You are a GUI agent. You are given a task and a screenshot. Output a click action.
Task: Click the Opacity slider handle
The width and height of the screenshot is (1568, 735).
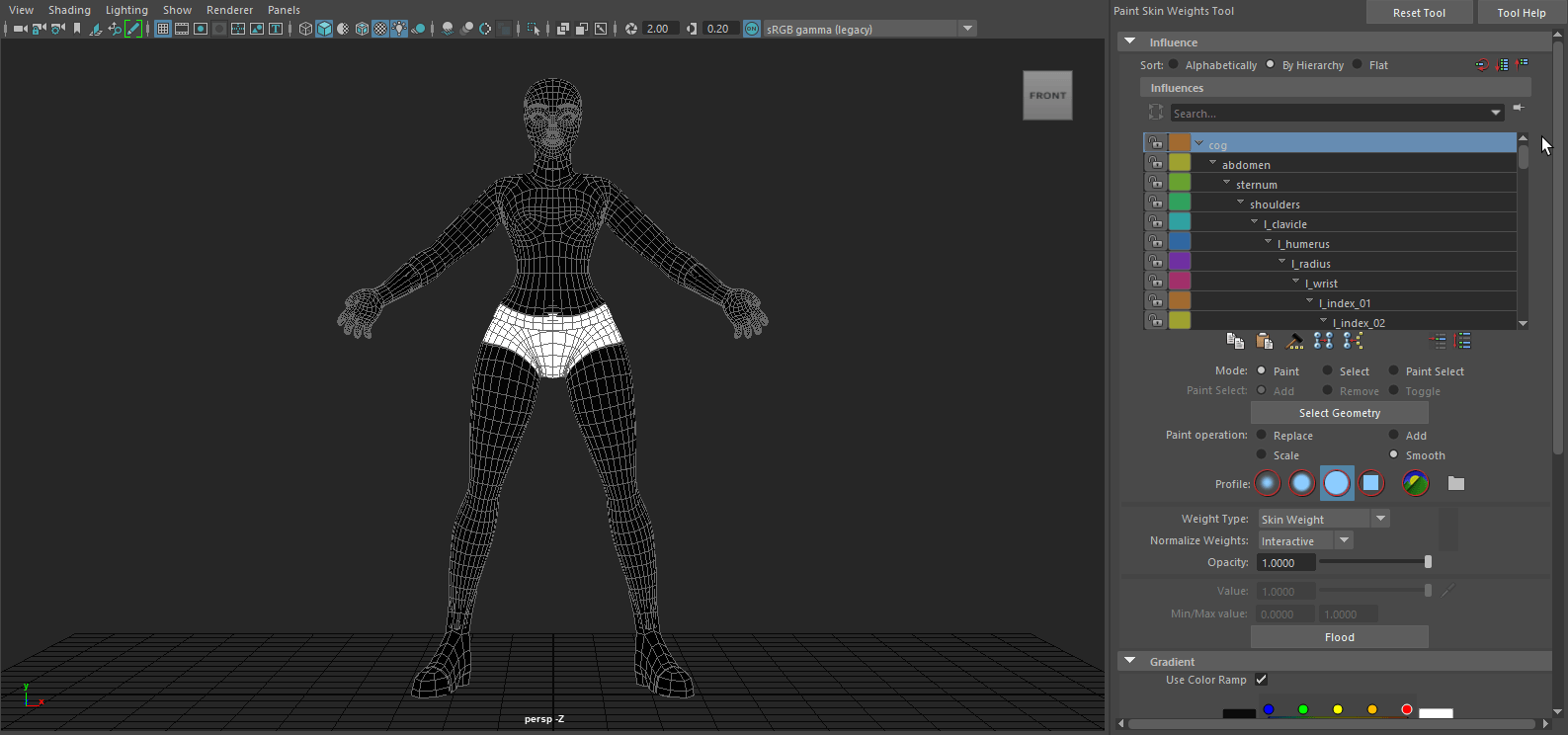tap(1428, 562)
